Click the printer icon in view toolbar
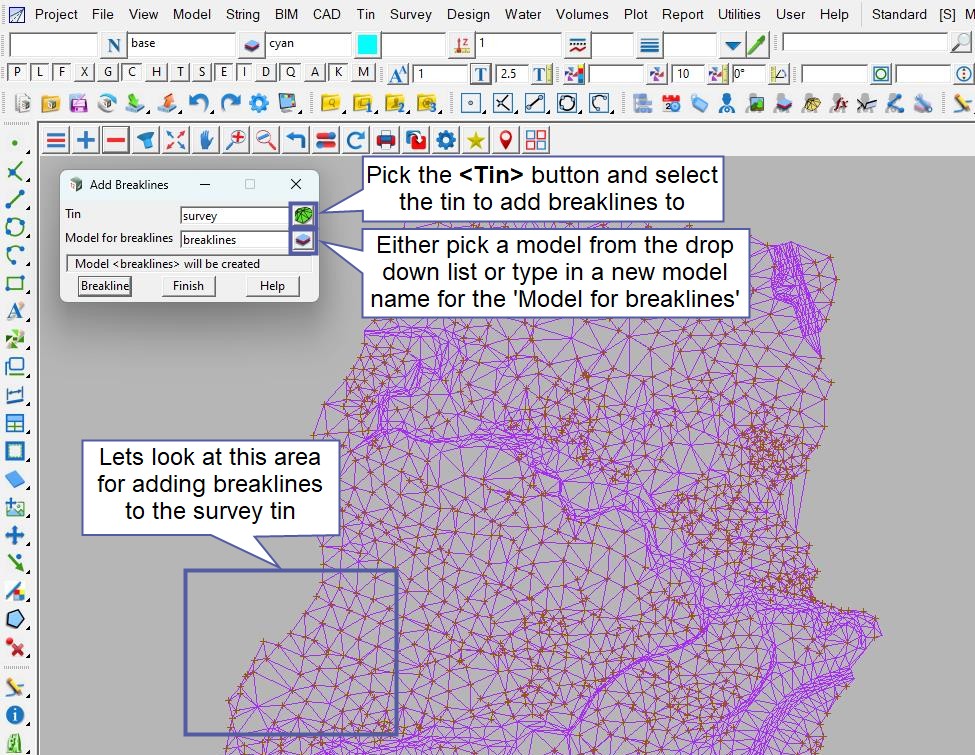The image size is (975, 755). coord(386,140)
